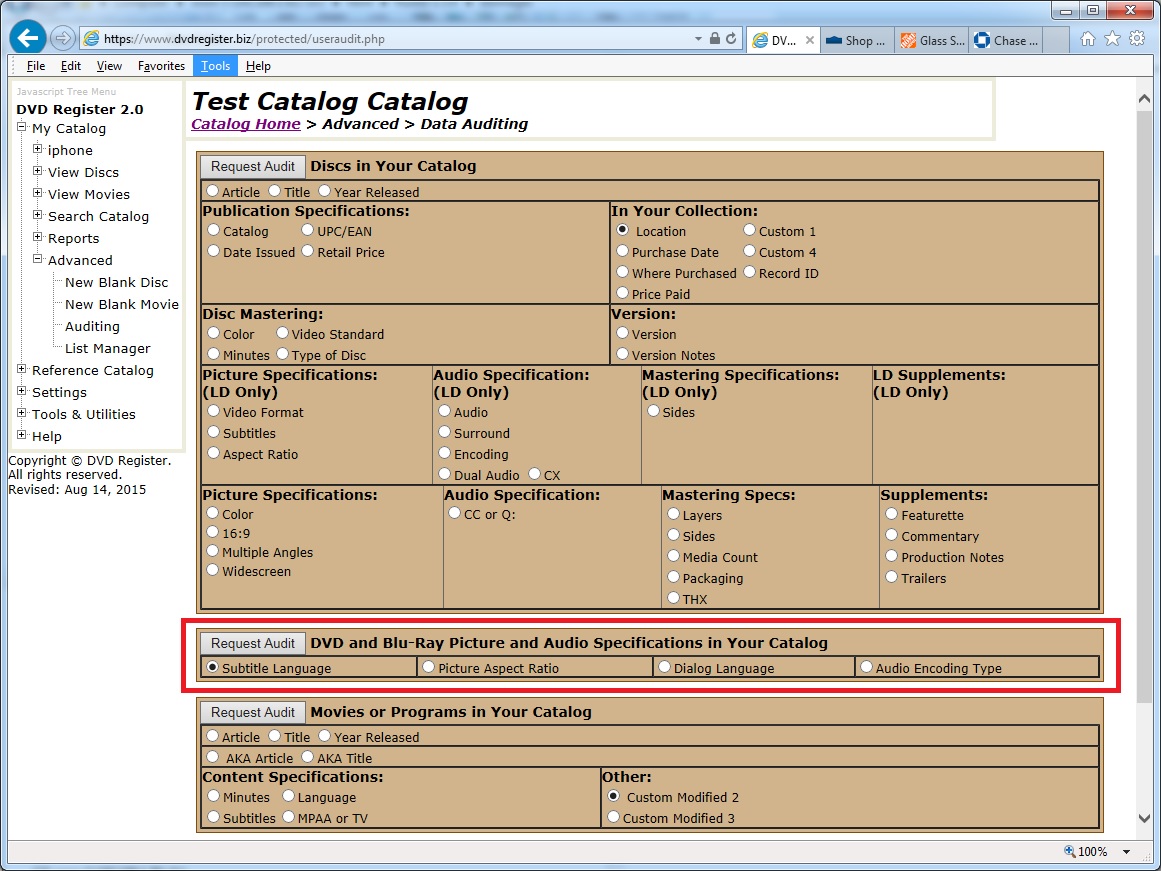Open List Manager in the tree menu
This screenshot has width=1161, height=871.
pos(107,348)
